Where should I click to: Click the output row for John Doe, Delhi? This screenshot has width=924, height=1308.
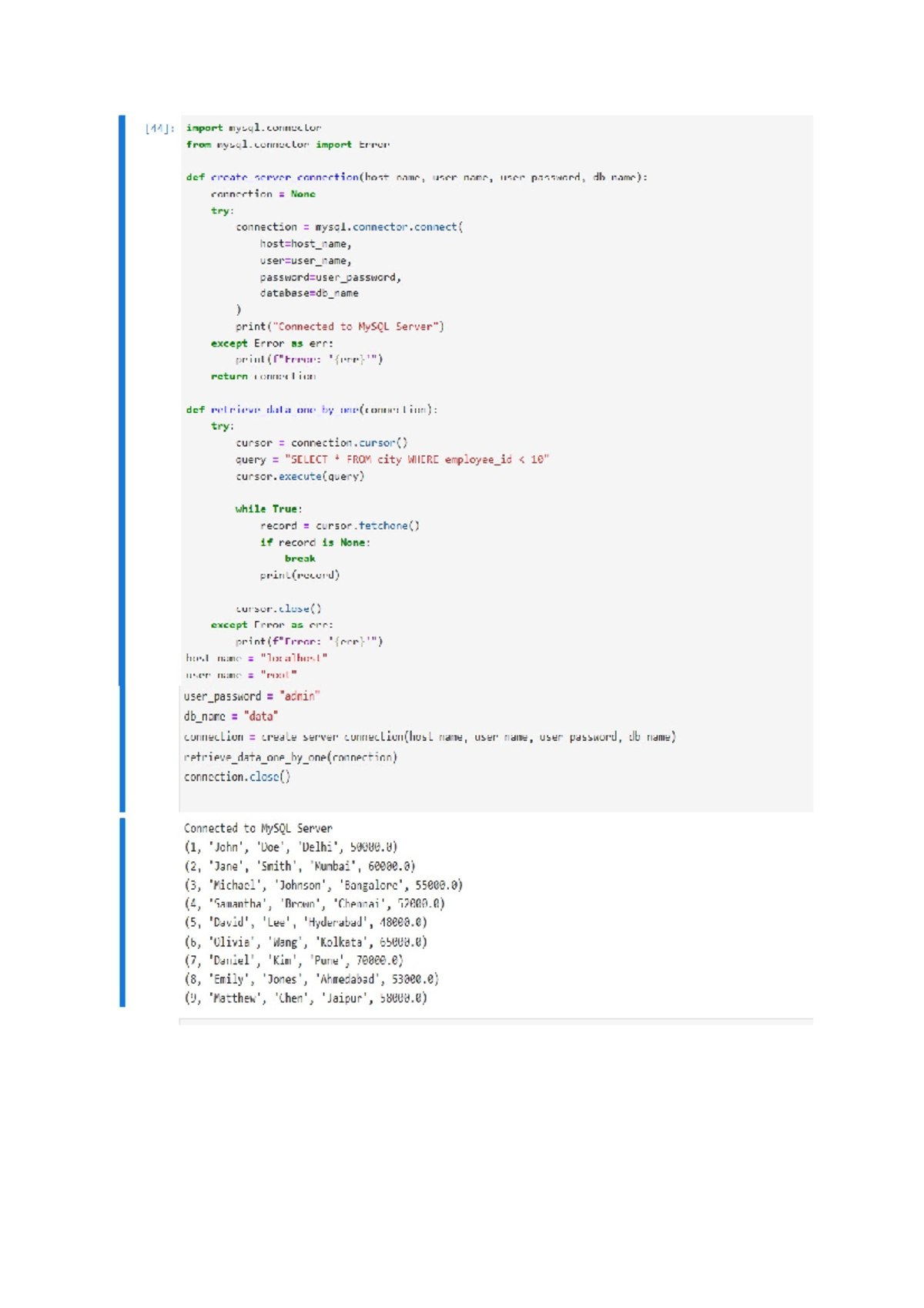click(291, 847)
